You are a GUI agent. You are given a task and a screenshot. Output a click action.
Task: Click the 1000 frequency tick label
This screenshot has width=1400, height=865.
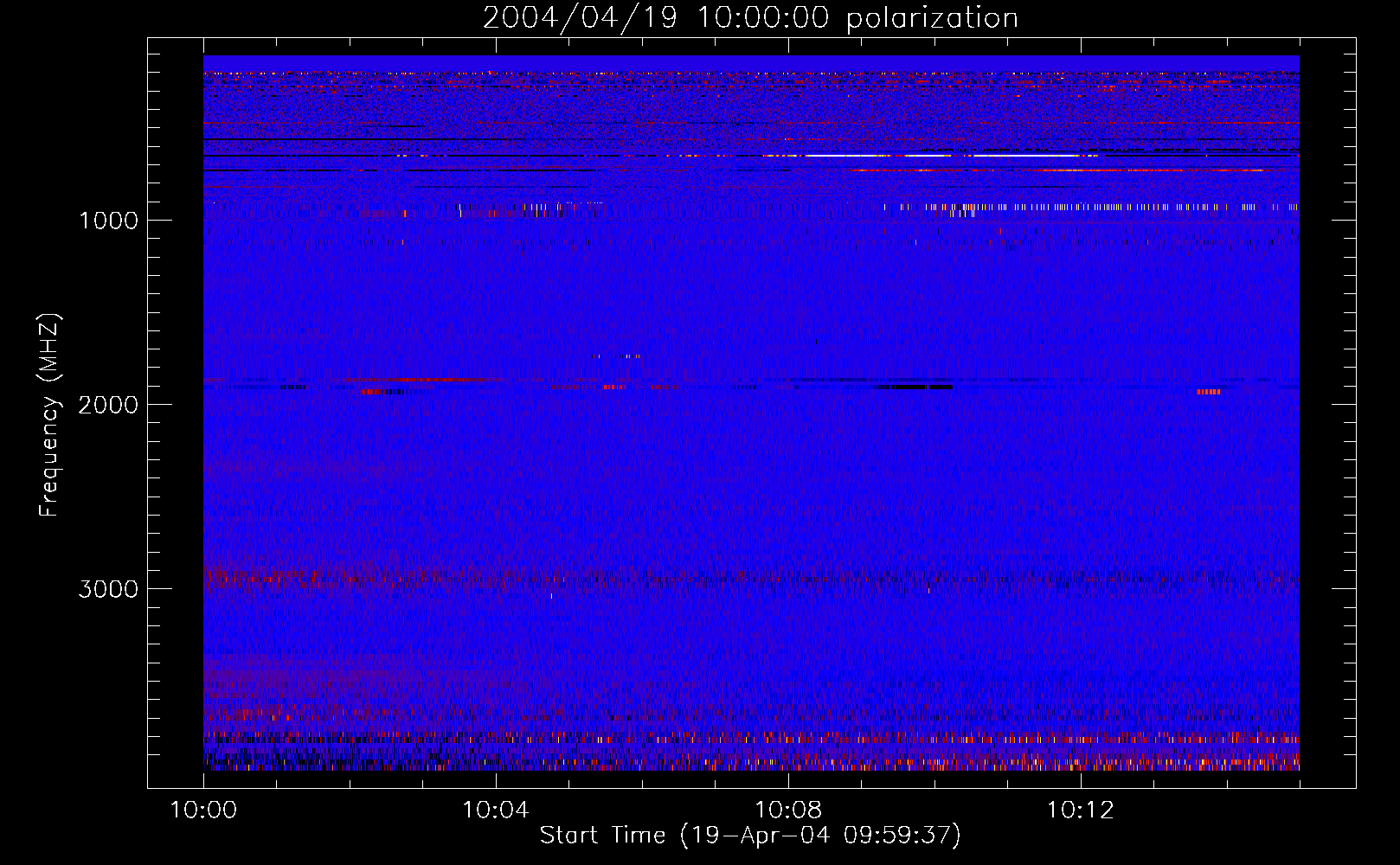108,221
